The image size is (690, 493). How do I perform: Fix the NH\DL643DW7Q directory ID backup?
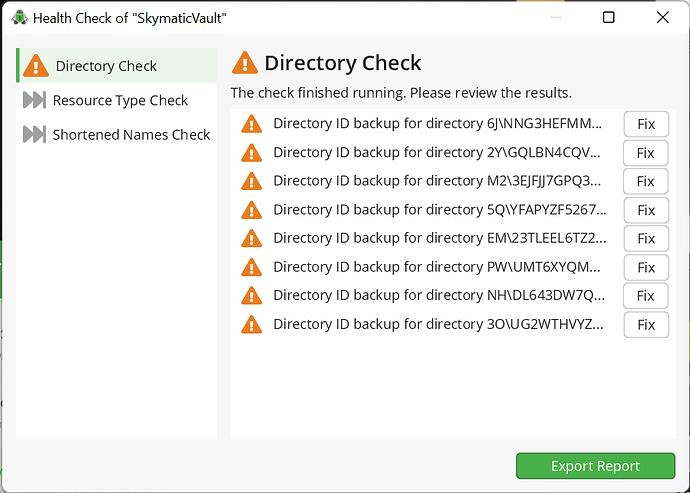[646, 296]
